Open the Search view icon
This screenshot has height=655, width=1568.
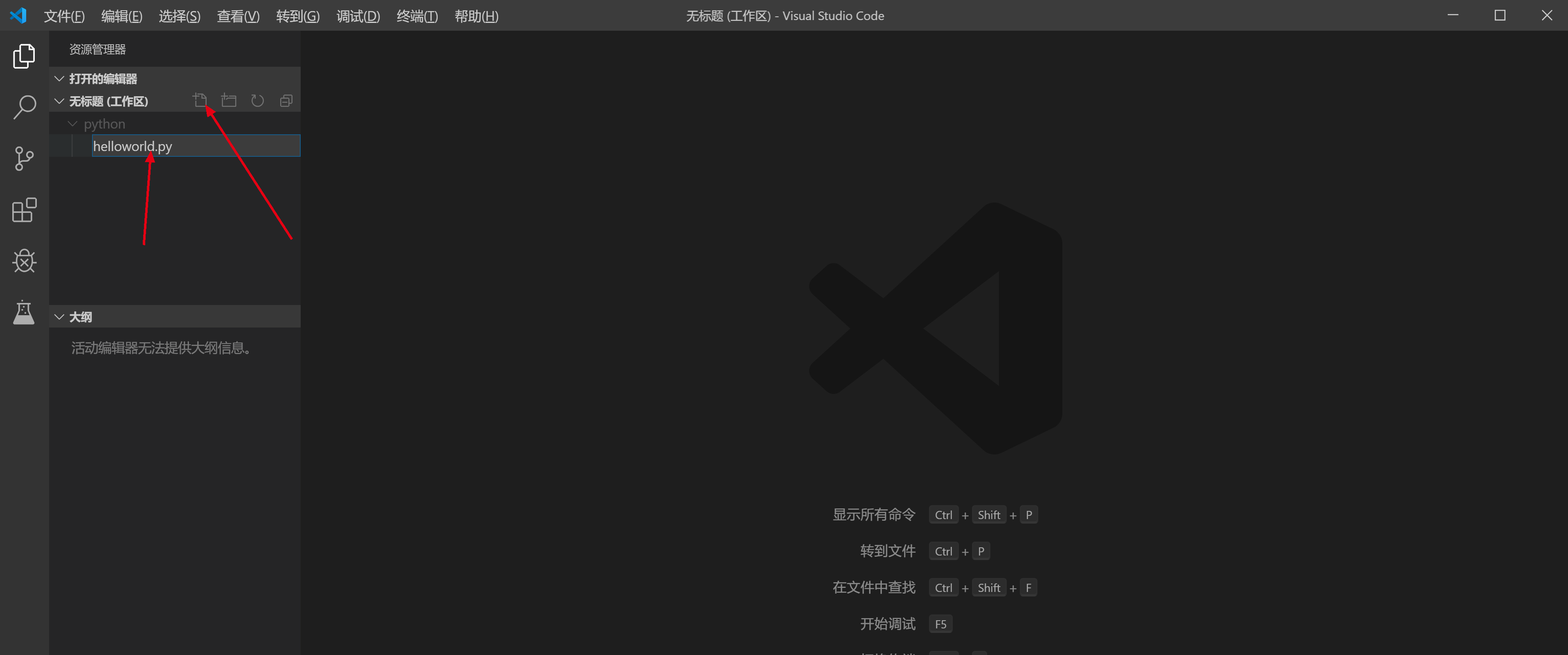[x=25, y=107]
